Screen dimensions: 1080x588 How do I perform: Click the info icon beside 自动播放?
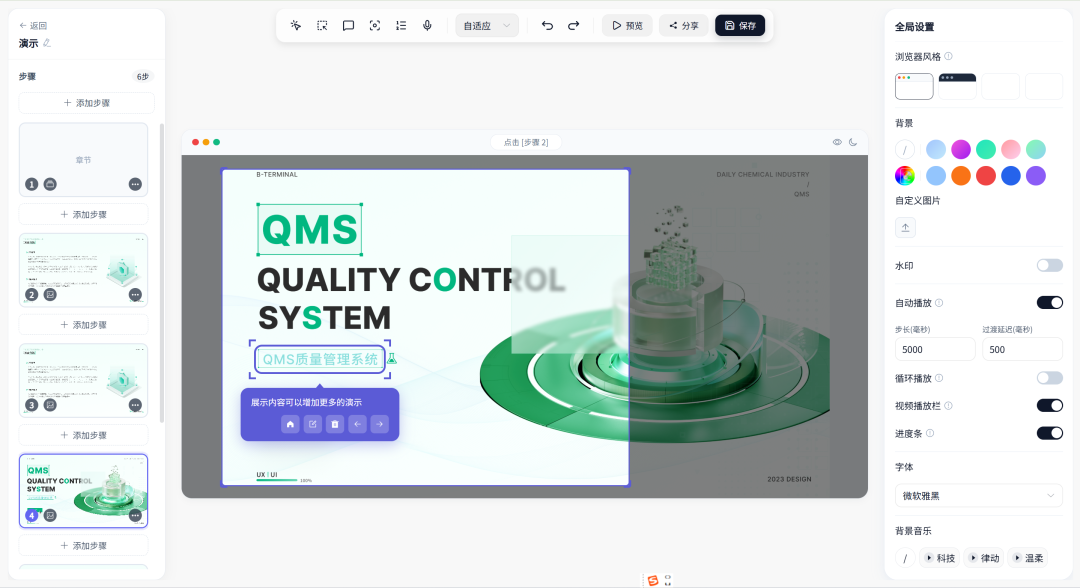(939, 303)
